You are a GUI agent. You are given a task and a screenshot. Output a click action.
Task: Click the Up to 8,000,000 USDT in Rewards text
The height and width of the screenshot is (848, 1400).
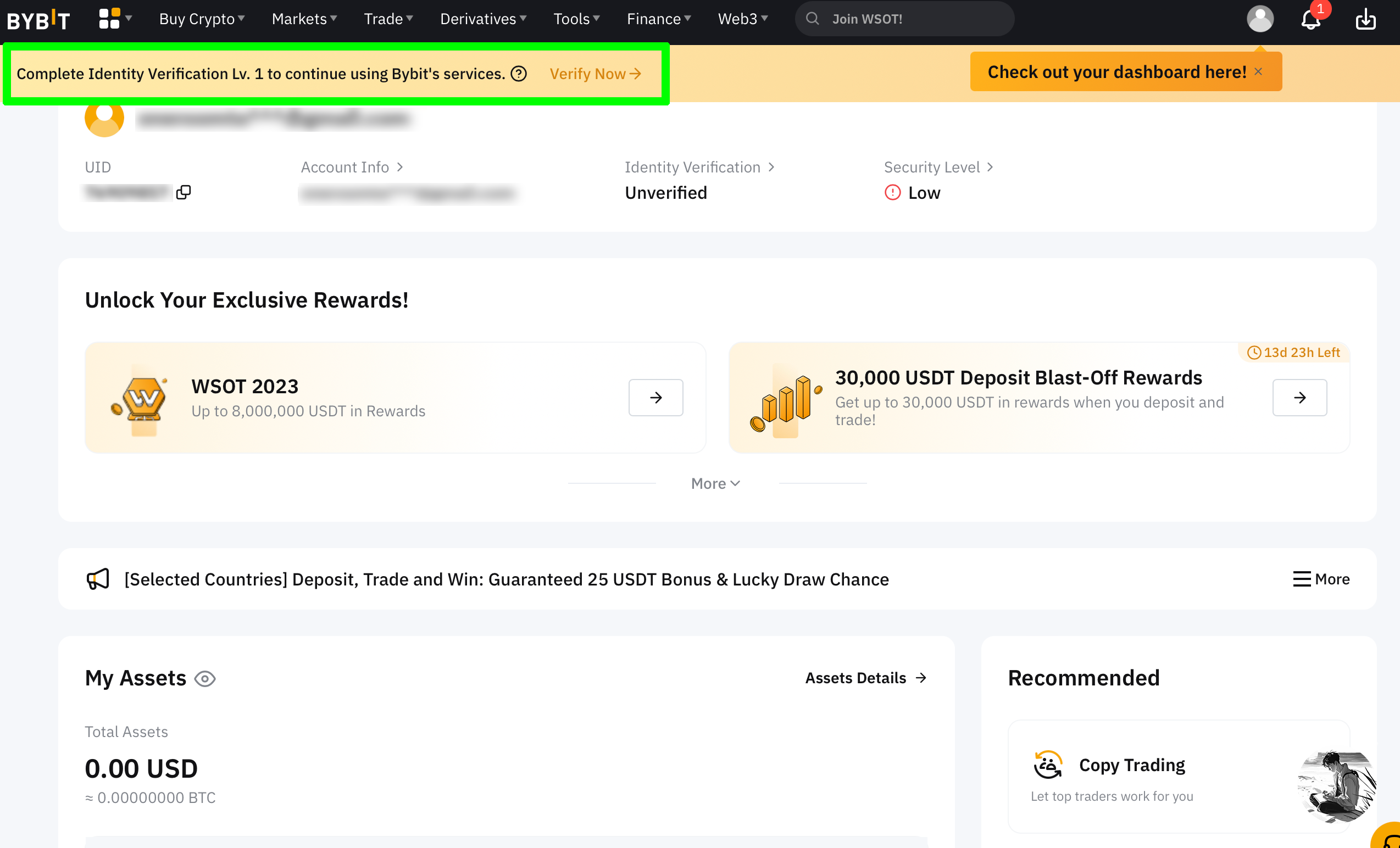point(308,411)
